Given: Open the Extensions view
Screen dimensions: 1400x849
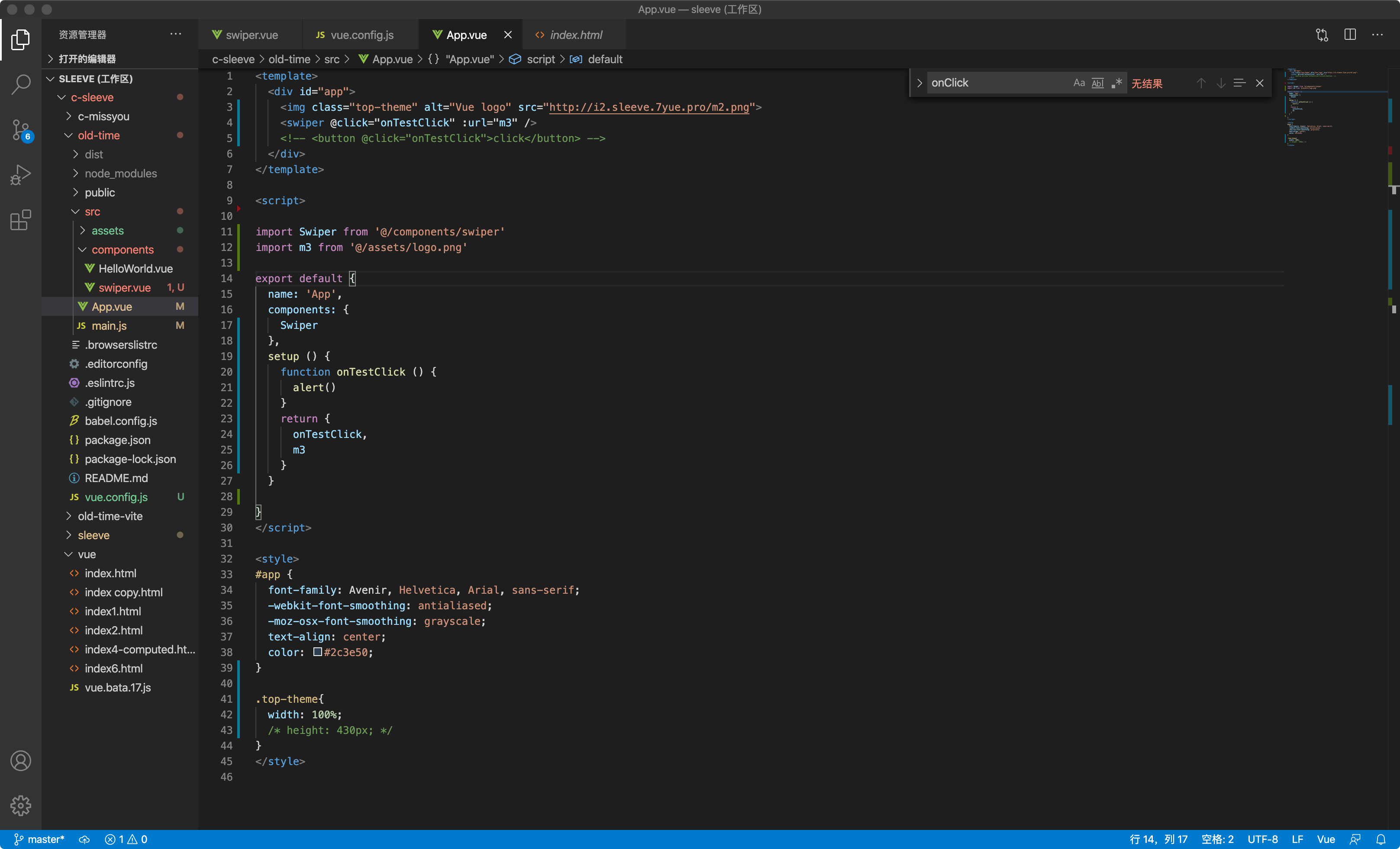Looking at the screenshot, I should pos(20,220).
